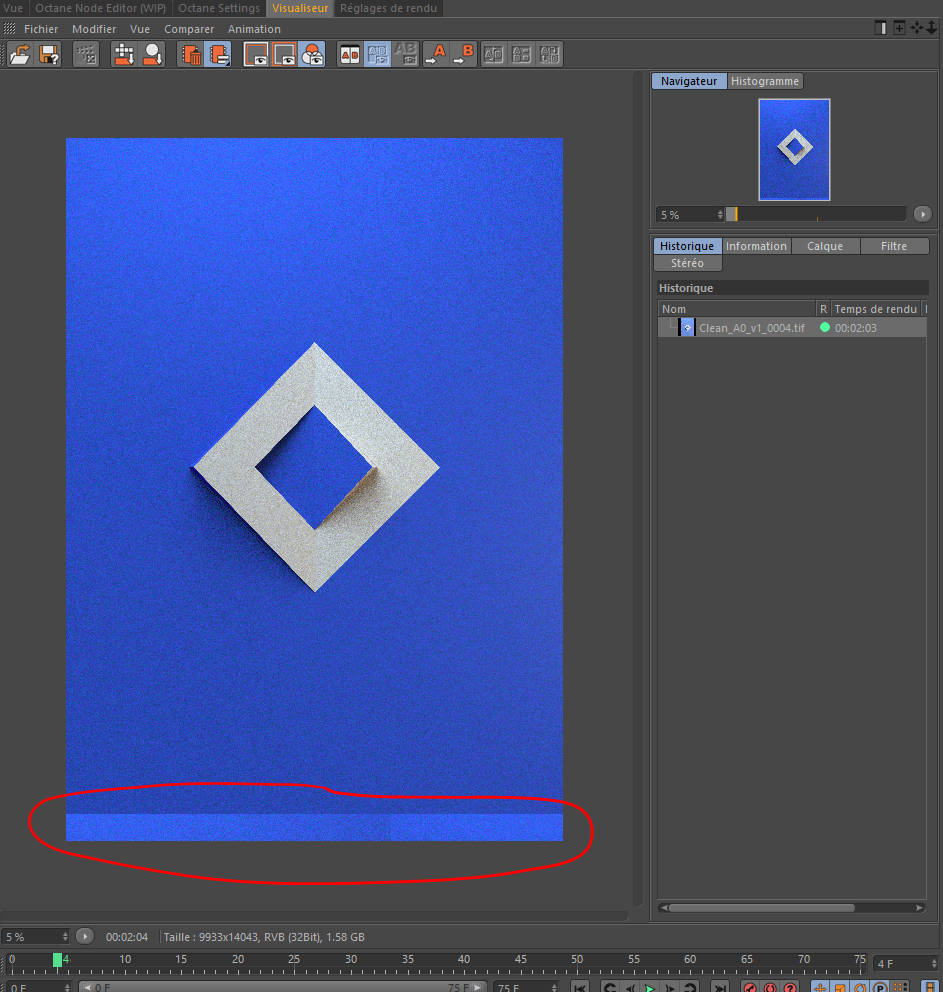Screen dimensions: 943x992
Task: Click the Temps de rendu column header
Action: pos(876,309)
